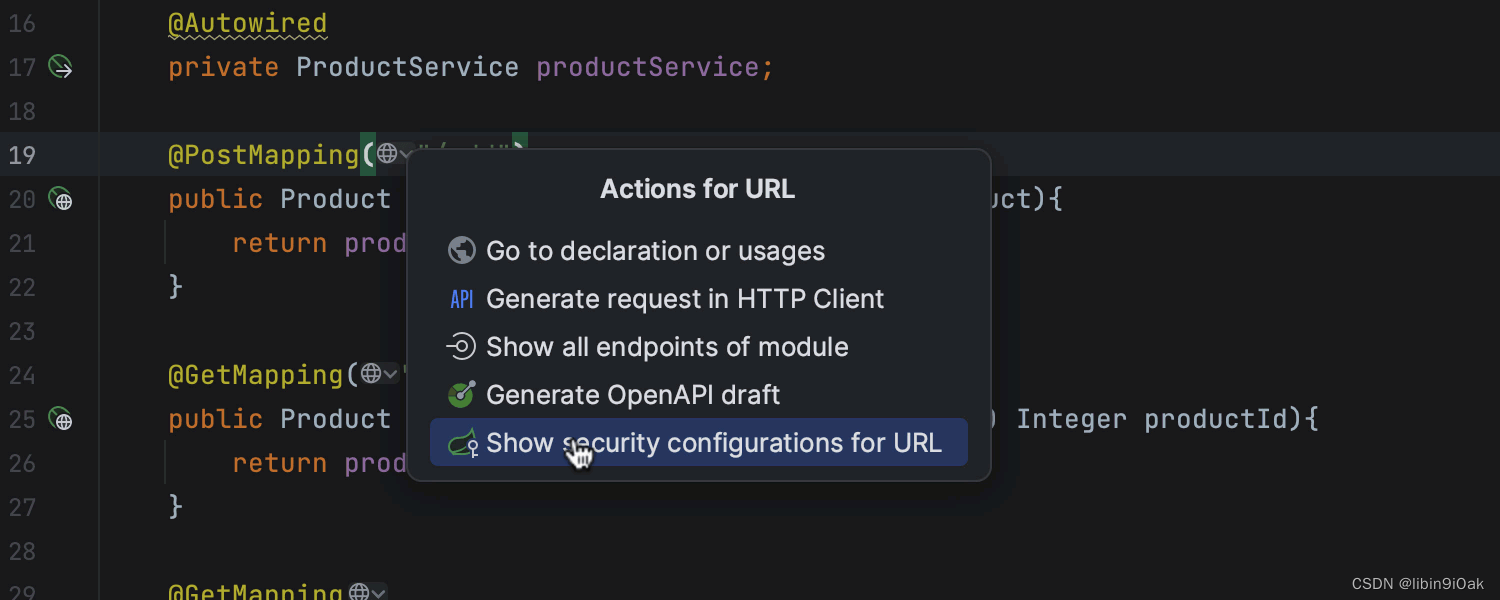The height and width of the screenshot is (600, 1500).
Task: Click the endpoint gutter icon on line 25
Action: click(61, 420)
